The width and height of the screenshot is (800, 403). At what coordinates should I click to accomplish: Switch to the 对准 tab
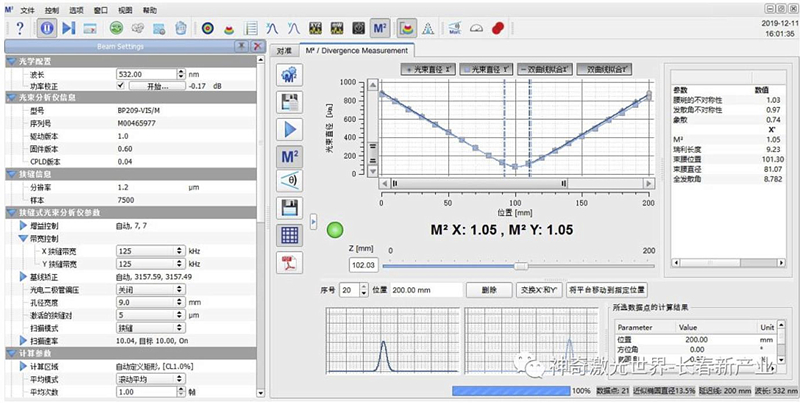click(x=285, y=50)
